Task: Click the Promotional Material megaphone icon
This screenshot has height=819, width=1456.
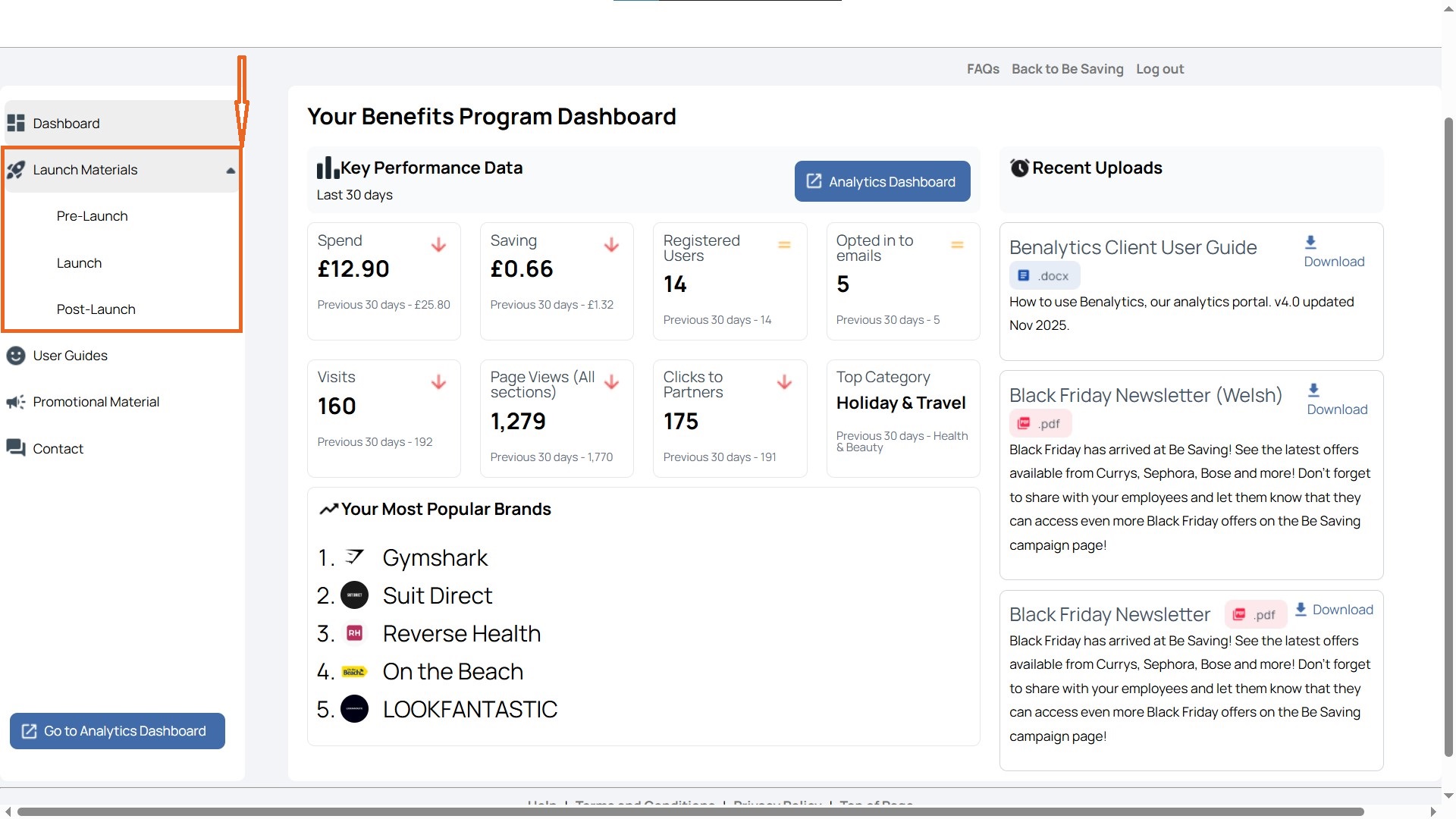Action: (16, 402)
